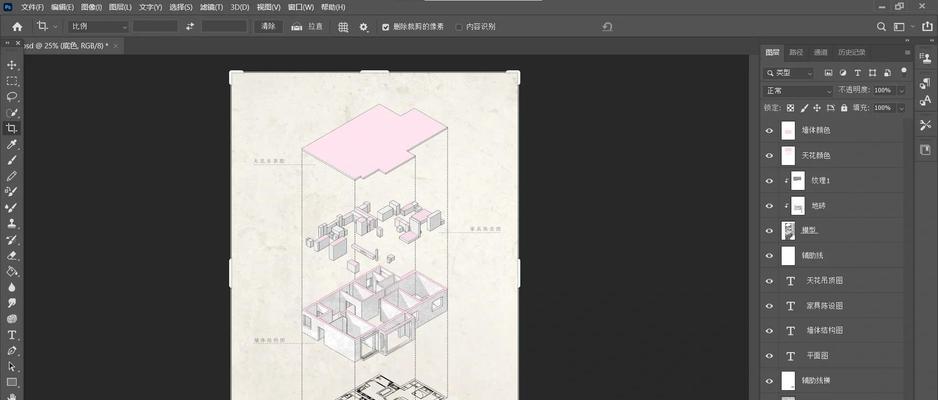Image resolution: width=938 pixels, height=400 pixels.
Task: Lock image pixels brush icon
Action: [x=804, y=108]
